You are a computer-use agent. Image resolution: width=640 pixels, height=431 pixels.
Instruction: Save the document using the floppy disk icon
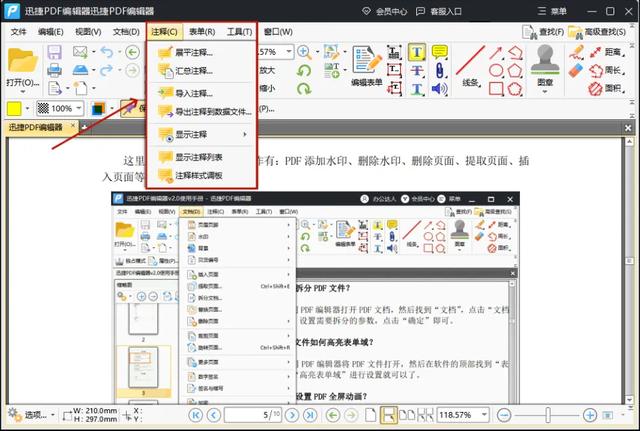[54, 52]
